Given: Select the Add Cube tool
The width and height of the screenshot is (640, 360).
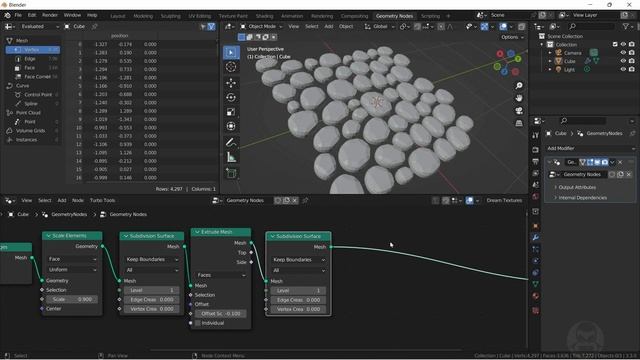Looking at the screenshot, I should [x=231, y=173].
